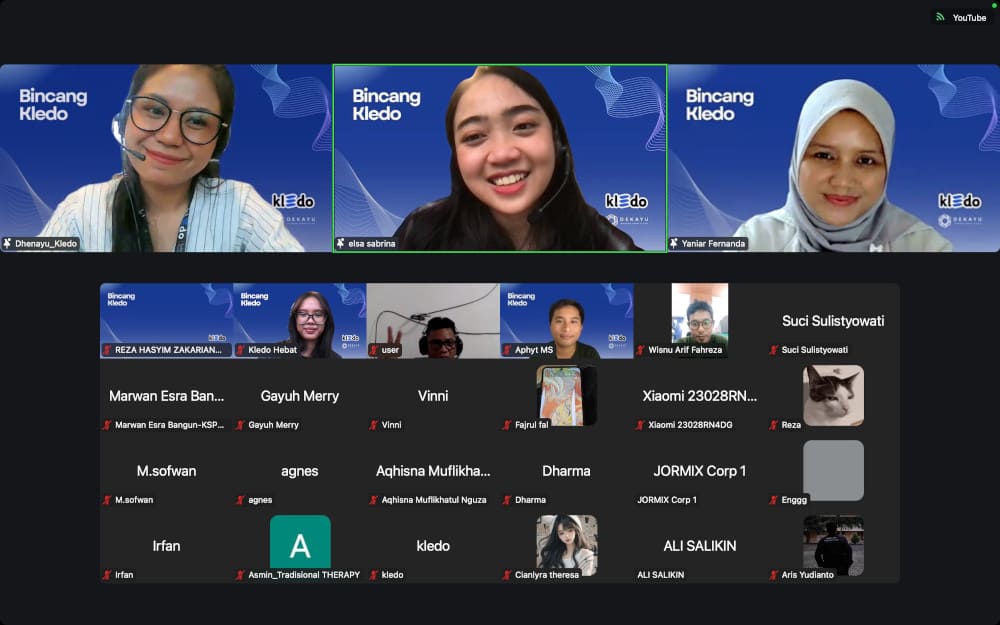
Task: Click the pin icon beside Yaniar Fernanda's name
Action: click(x=673, y=243)
